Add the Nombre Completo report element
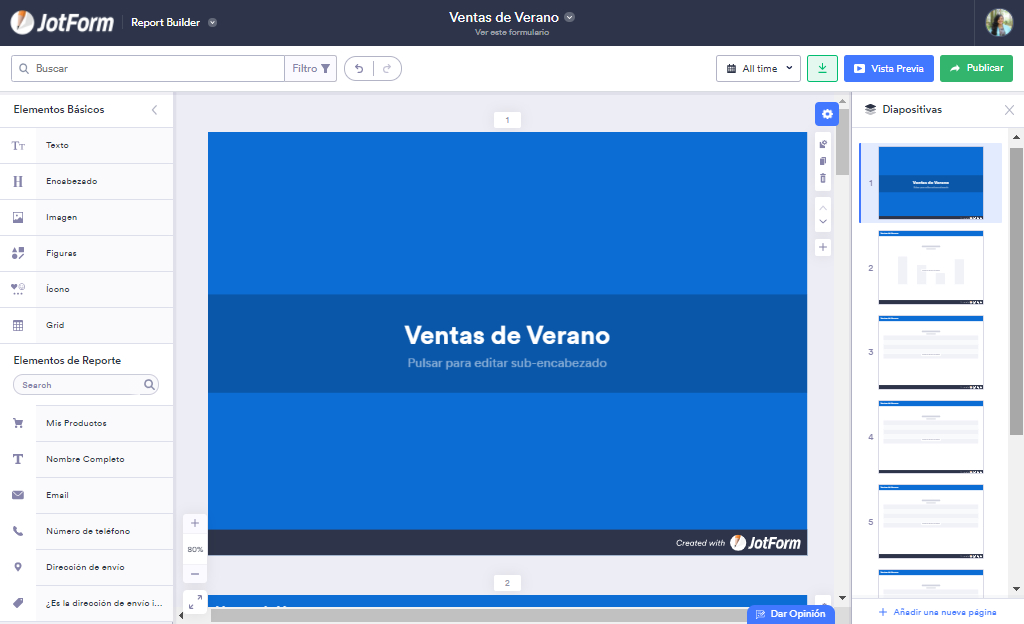Screen dimensions: 1024x624 point(87,460)
